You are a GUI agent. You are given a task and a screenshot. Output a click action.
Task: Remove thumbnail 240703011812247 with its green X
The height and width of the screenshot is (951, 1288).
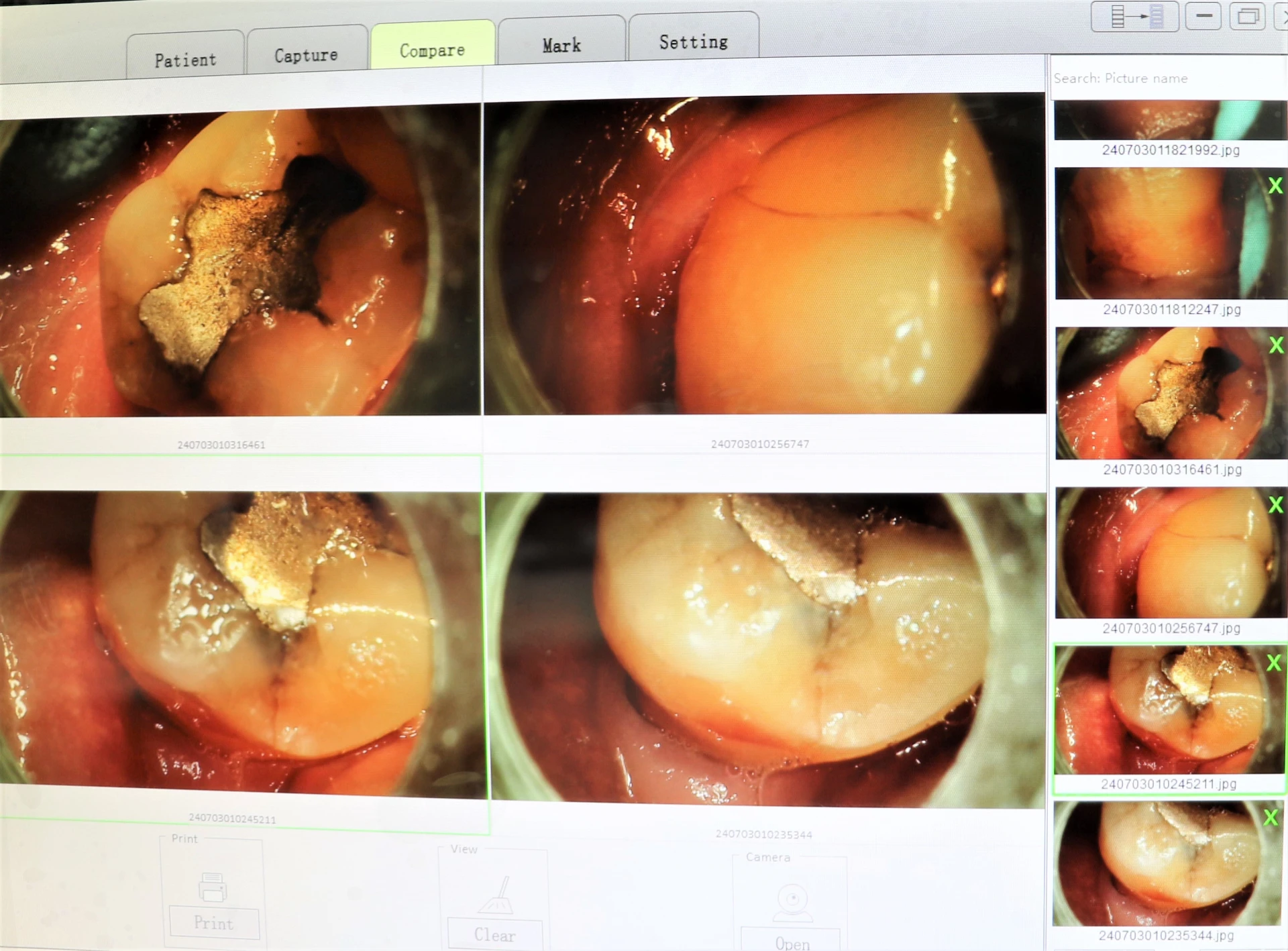click(x=1275, y=186)
